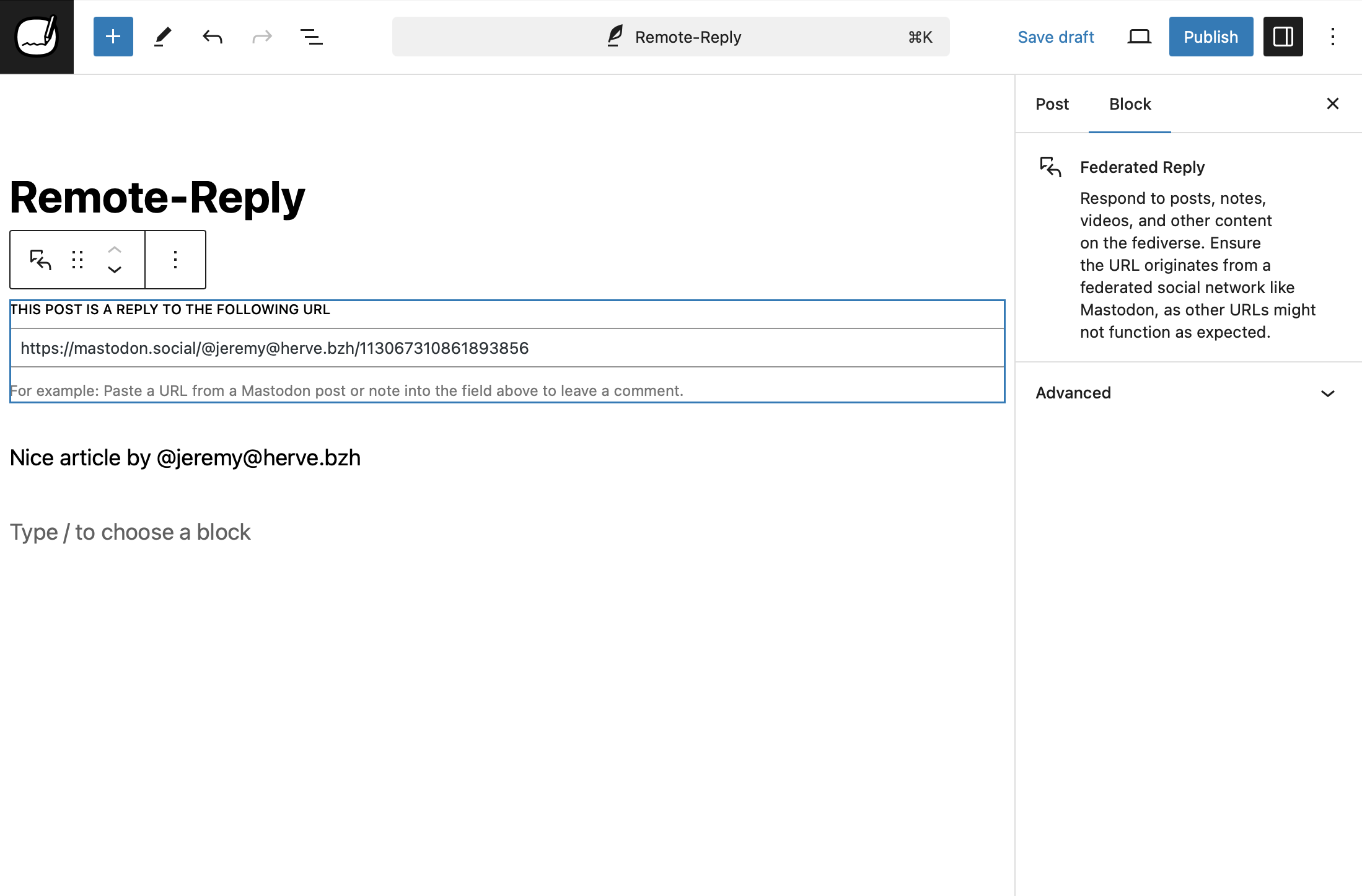1362x896 pixels.
Task: Move block up with the up chevron
Action: click(x=115, y=250)
